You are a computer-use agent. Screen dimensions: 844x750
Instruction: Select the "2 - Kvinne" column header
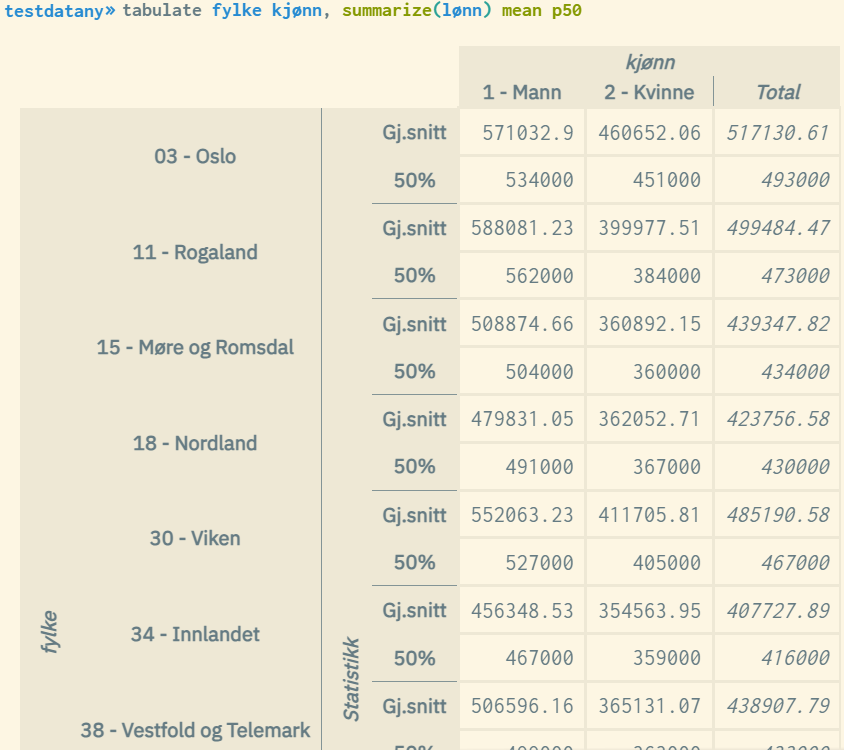648,92
